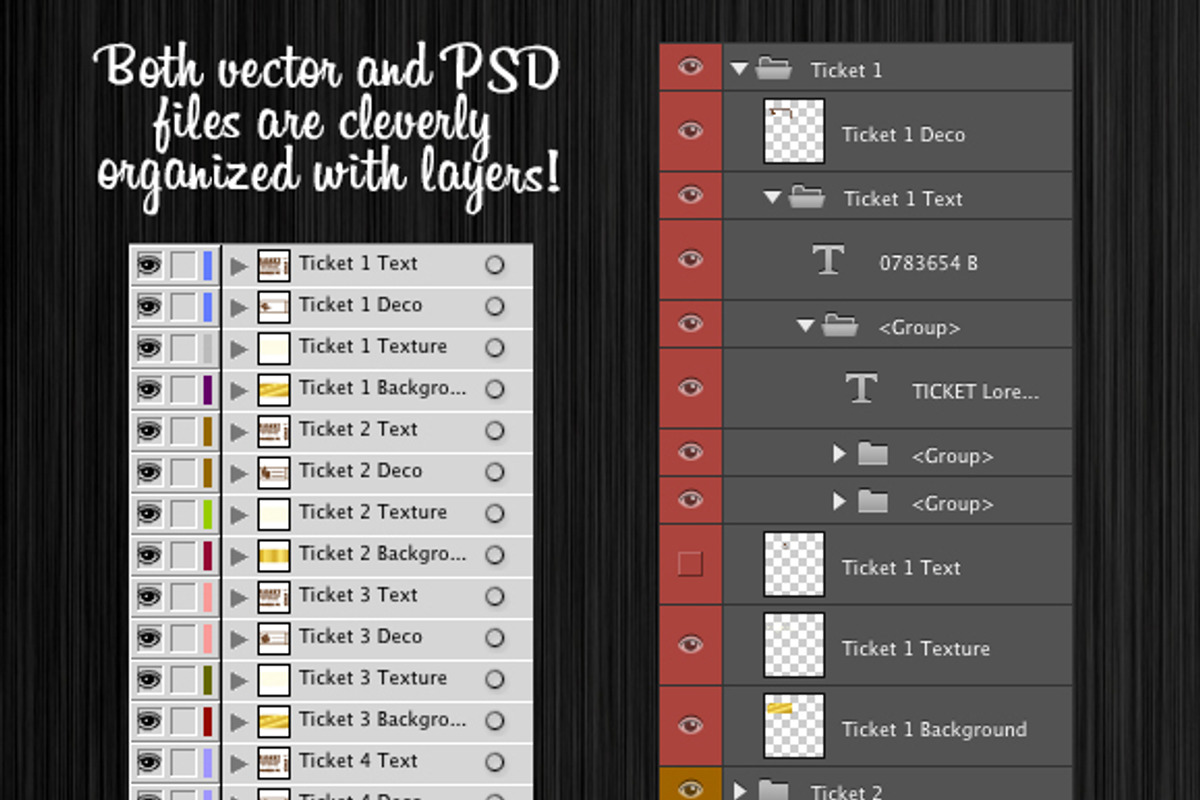1200x800 pixels.
Task: Click Ticket 2 Backgro... gold thumbnail
Action: 273,555
